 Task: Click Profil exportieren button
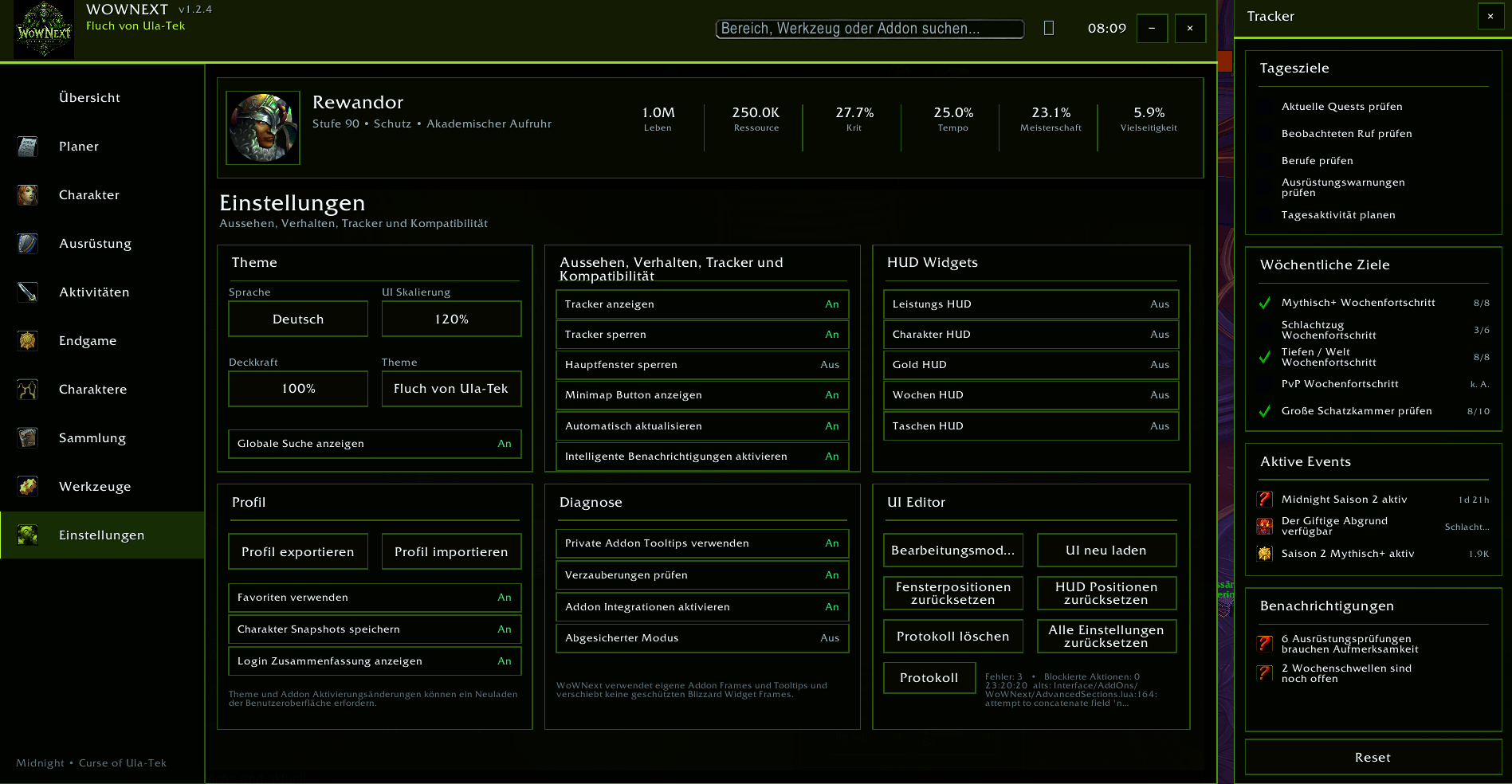coord(298,551)
